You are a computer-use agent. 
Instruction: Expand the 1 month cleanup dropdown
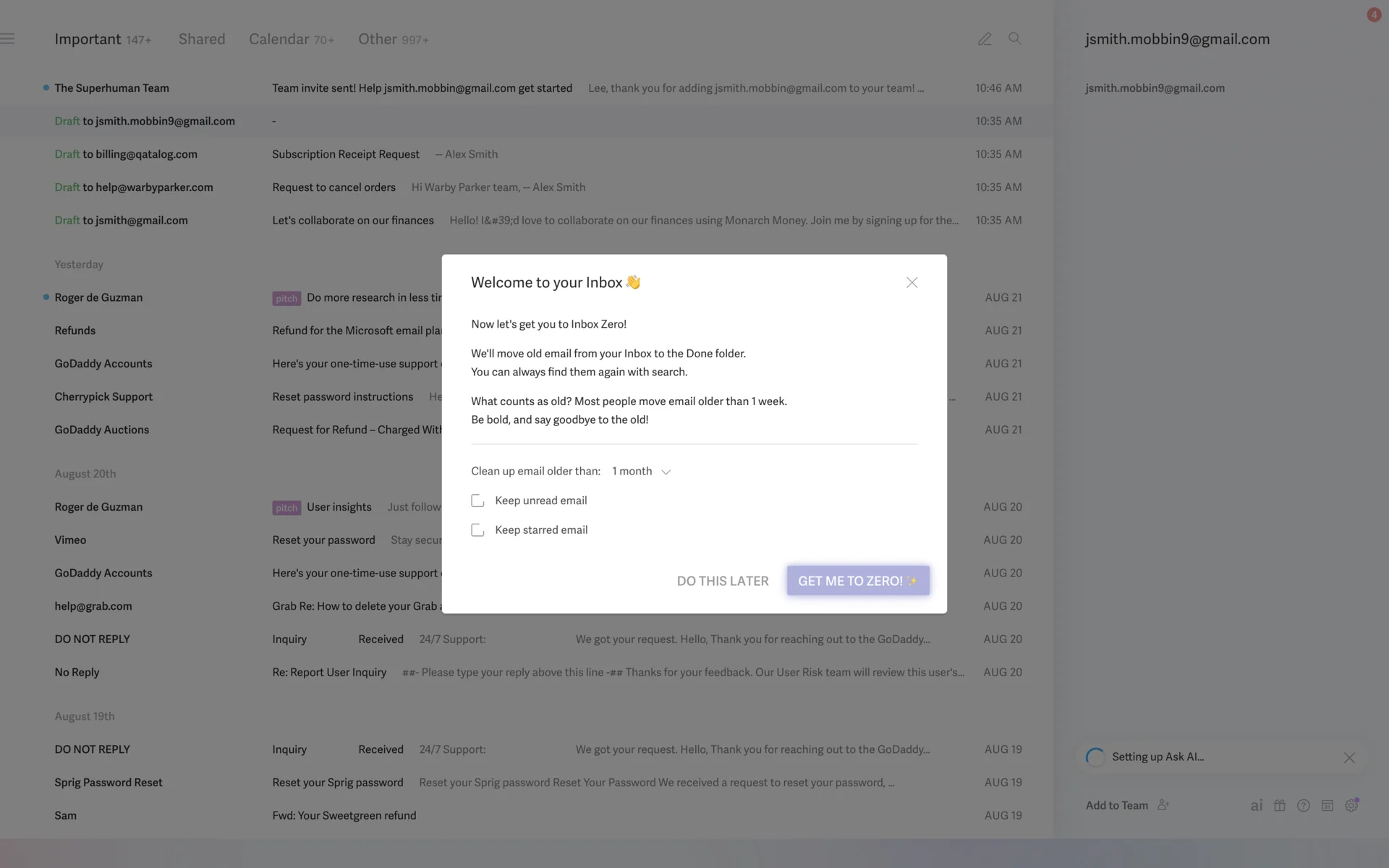click(x=642, y=472)
